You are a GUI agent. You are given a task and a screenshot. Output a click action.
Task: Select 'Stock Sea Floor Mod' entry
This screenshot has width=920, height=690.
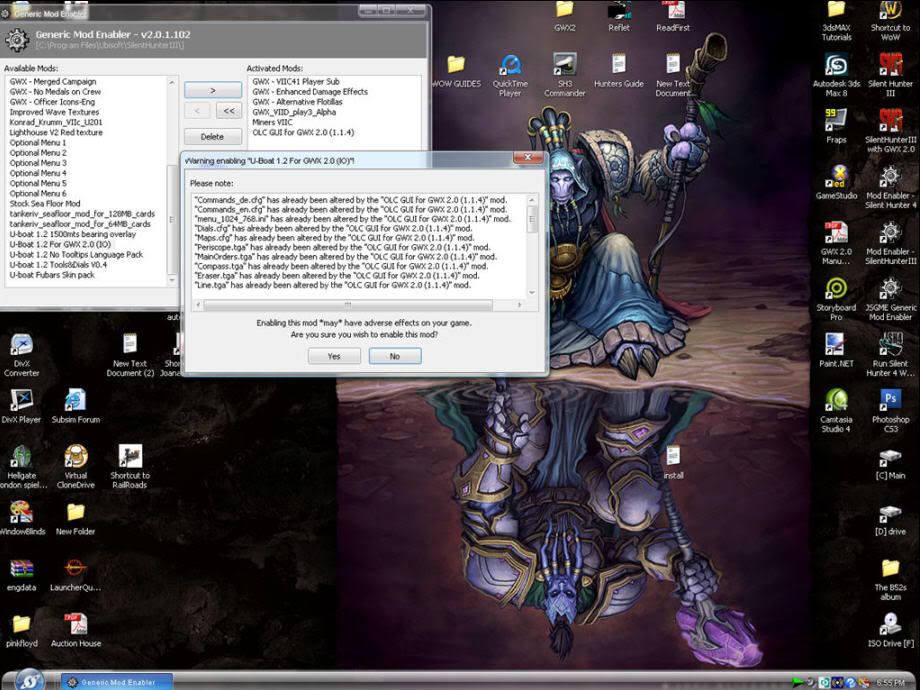pyautogui.click(x=45, y=204)
